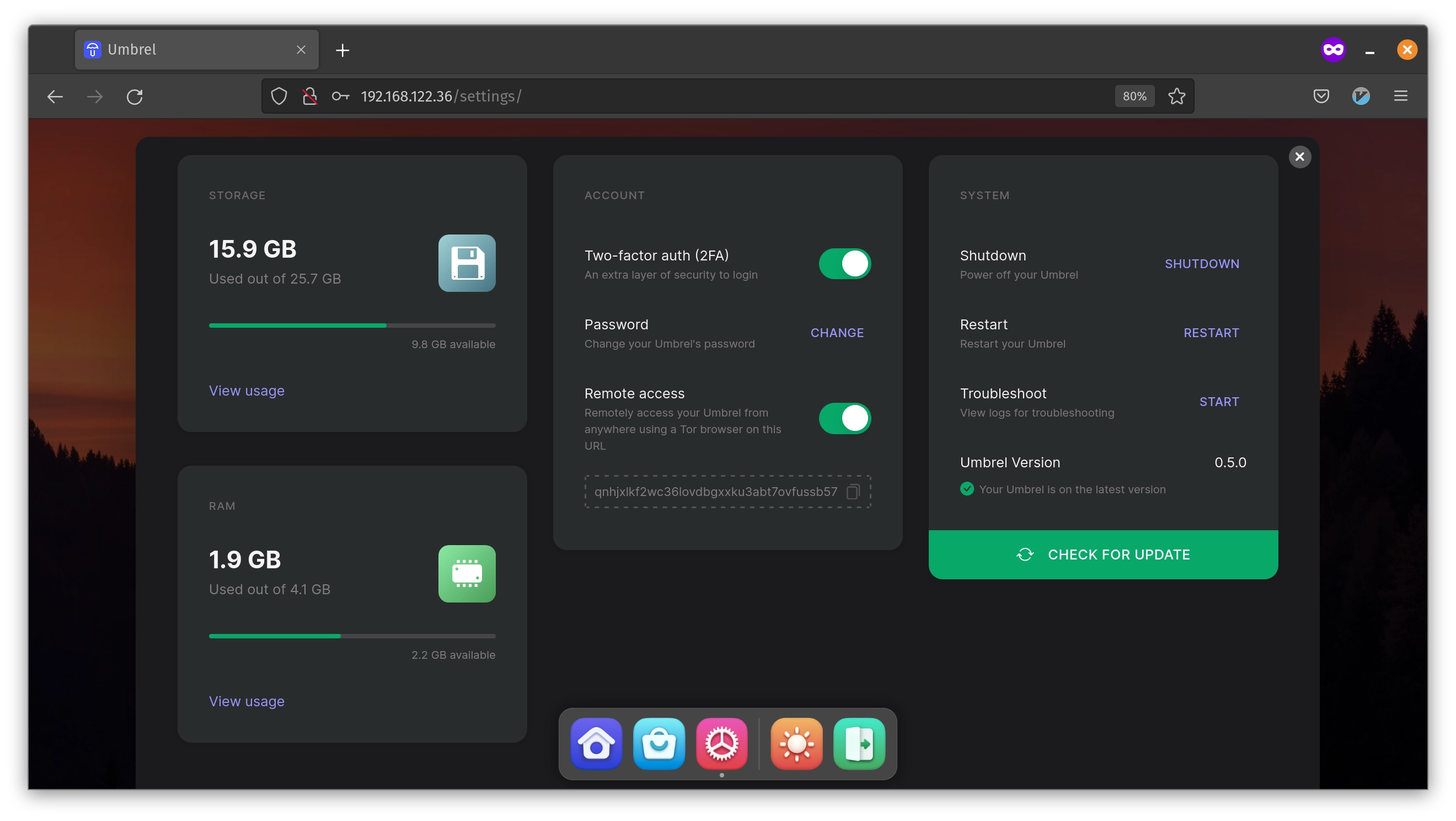This screenshot has height=821, width=1456.
Task: Click the sun wallpaper icon in dock
Action: pyautogui.click(x=796, y=744)
